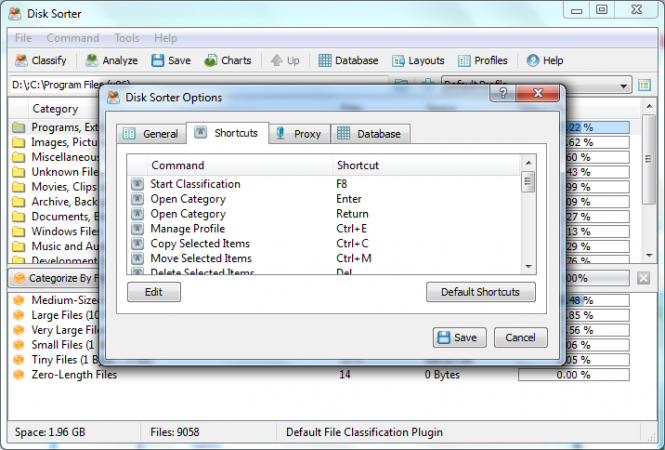The width and height of the screenshot is (665, 450).
Task: Click Save in the options dialog
Action: tap(459, 338)
